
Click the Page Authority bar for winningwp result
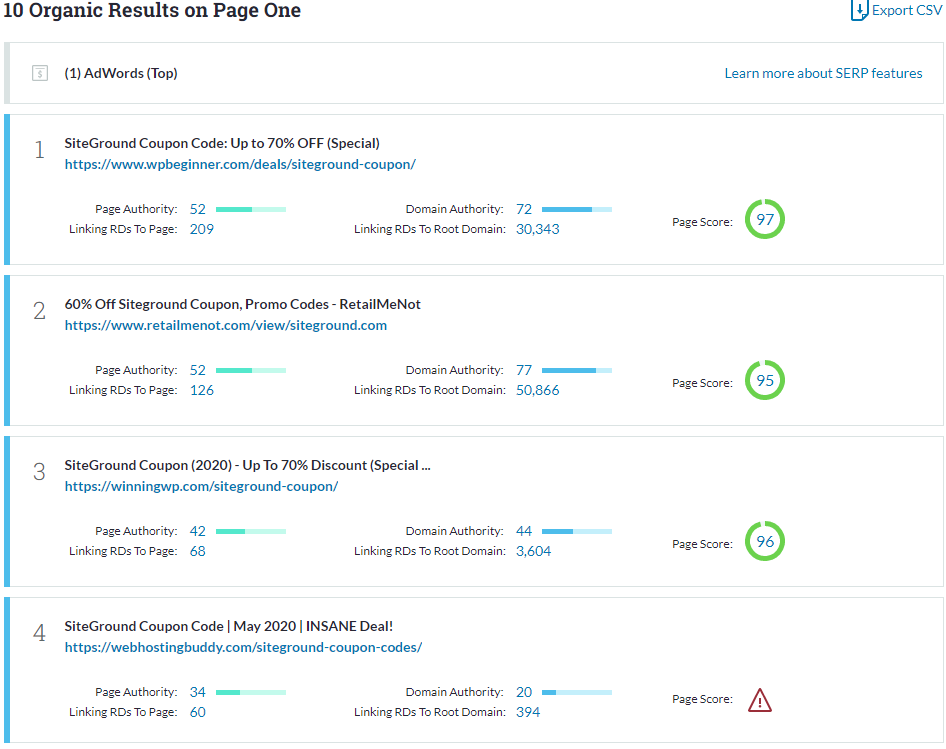point(251,532)
